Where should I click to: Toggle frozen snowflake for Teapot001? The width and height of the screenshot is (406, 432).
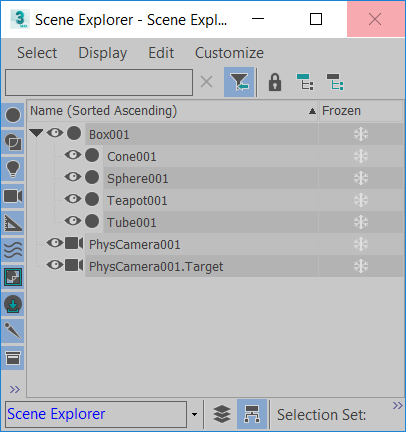tap(361, 200)
